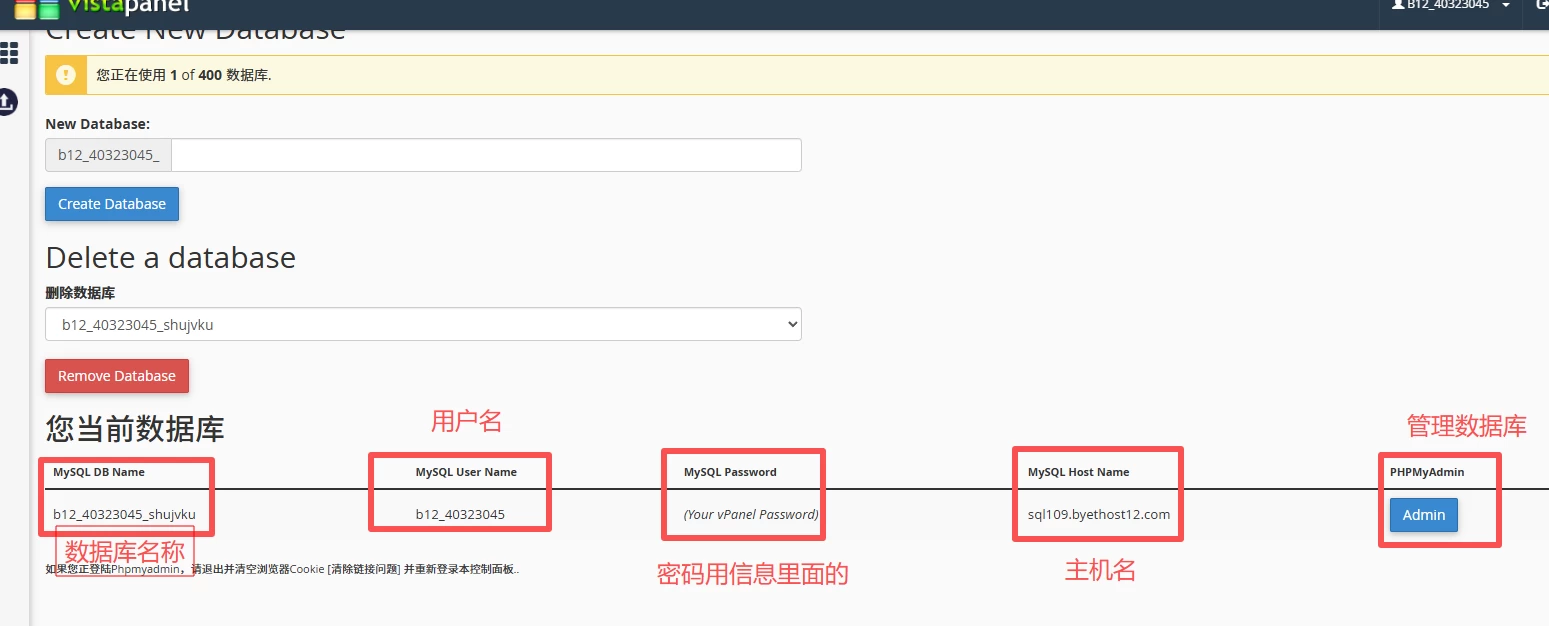Click the upload icon in left sidebar
The height and width of the screenshot is (626, 1549).
(x=7, y=101)
